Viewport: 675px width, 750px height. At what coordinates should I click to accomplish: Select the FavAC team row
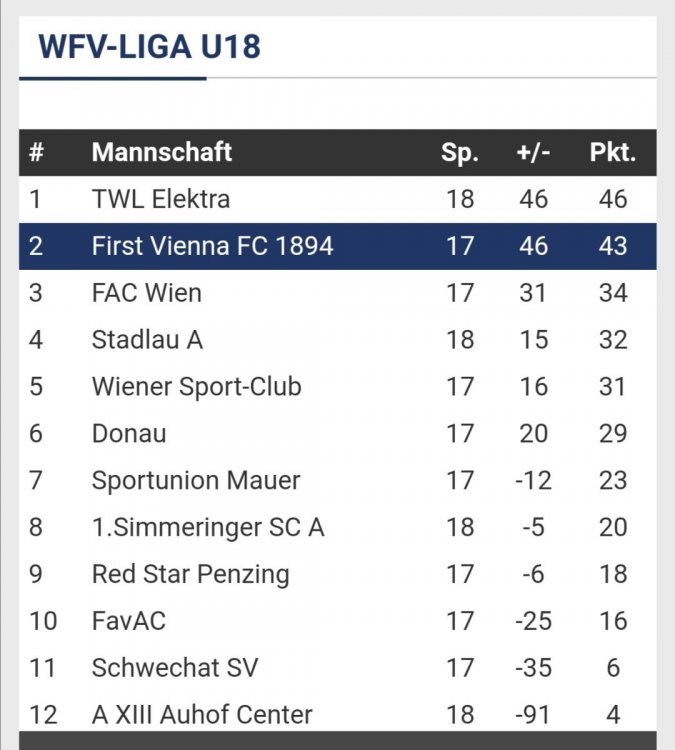(338, 621)
